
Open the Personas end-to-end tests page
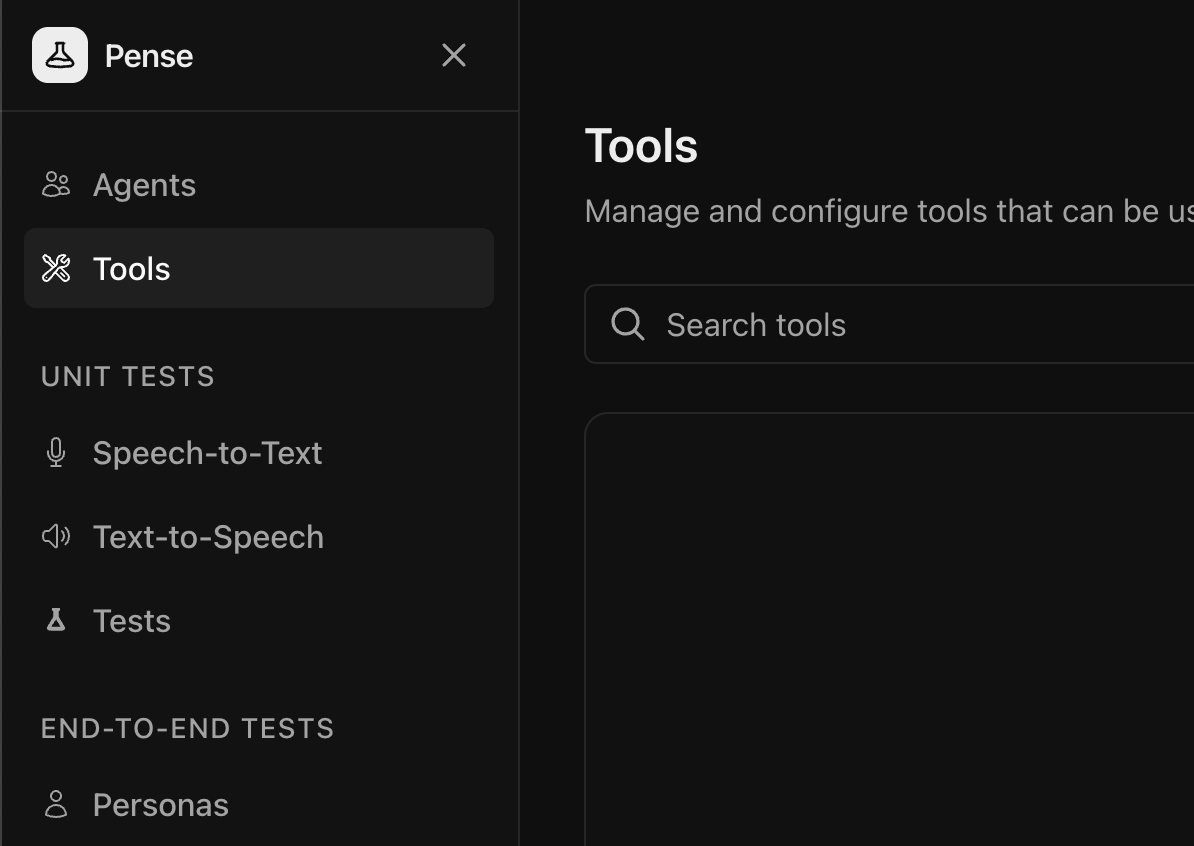click(160, 804)
